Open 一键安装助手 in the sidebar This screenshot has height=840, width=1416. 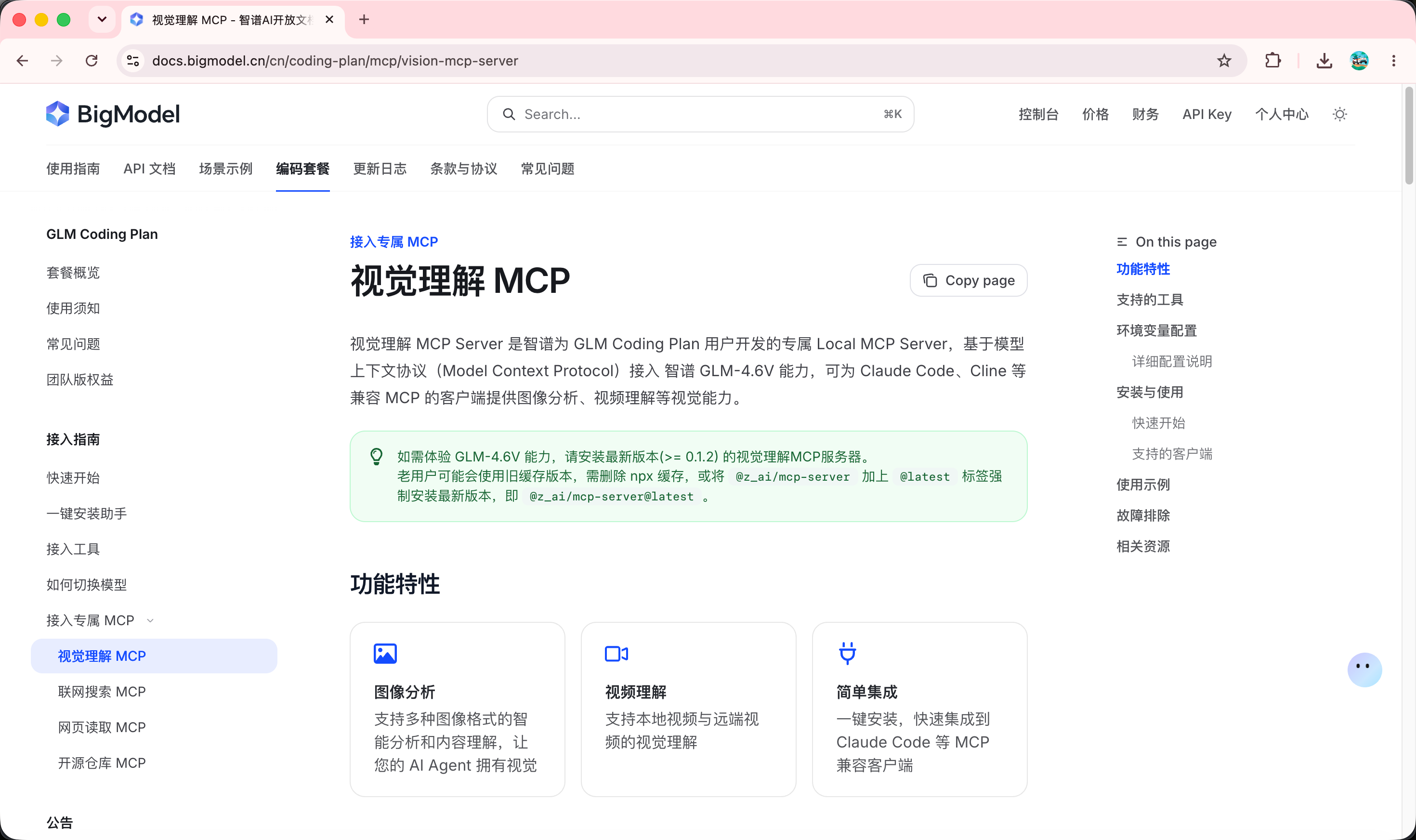click(87, 514)
